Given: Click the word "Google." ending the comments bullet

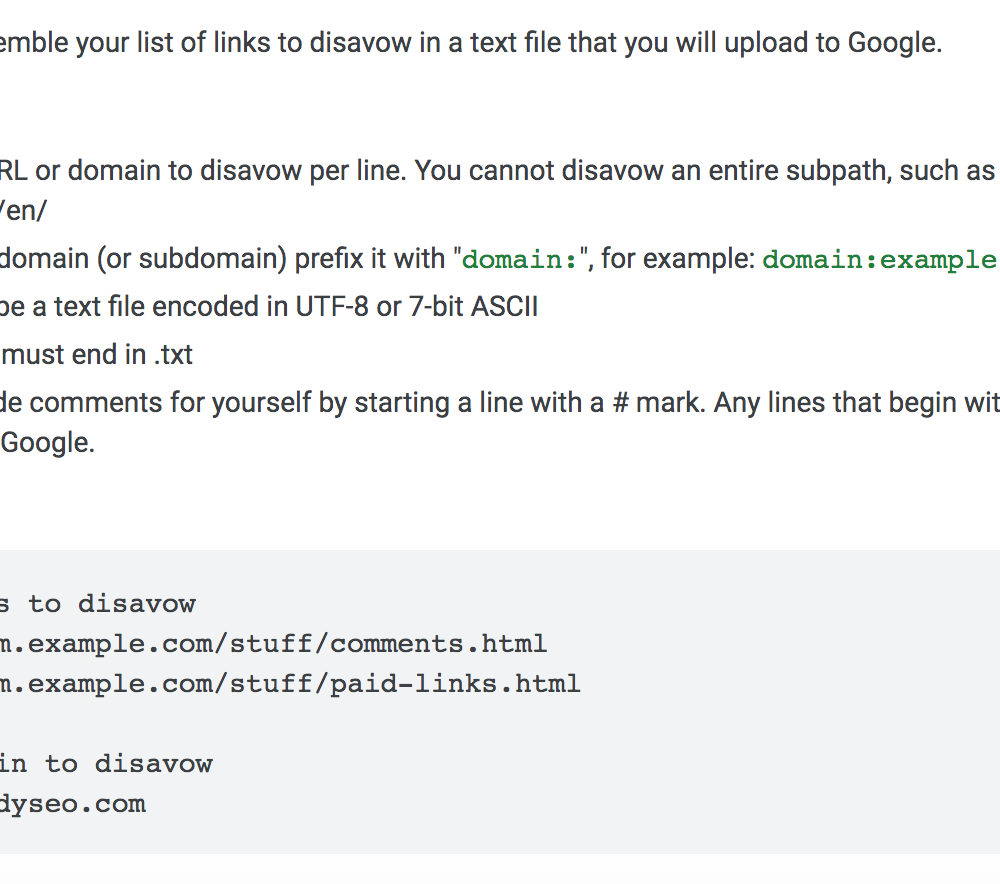Looking at the screenshot, I should pyautogui.click(x=48, y=443).
